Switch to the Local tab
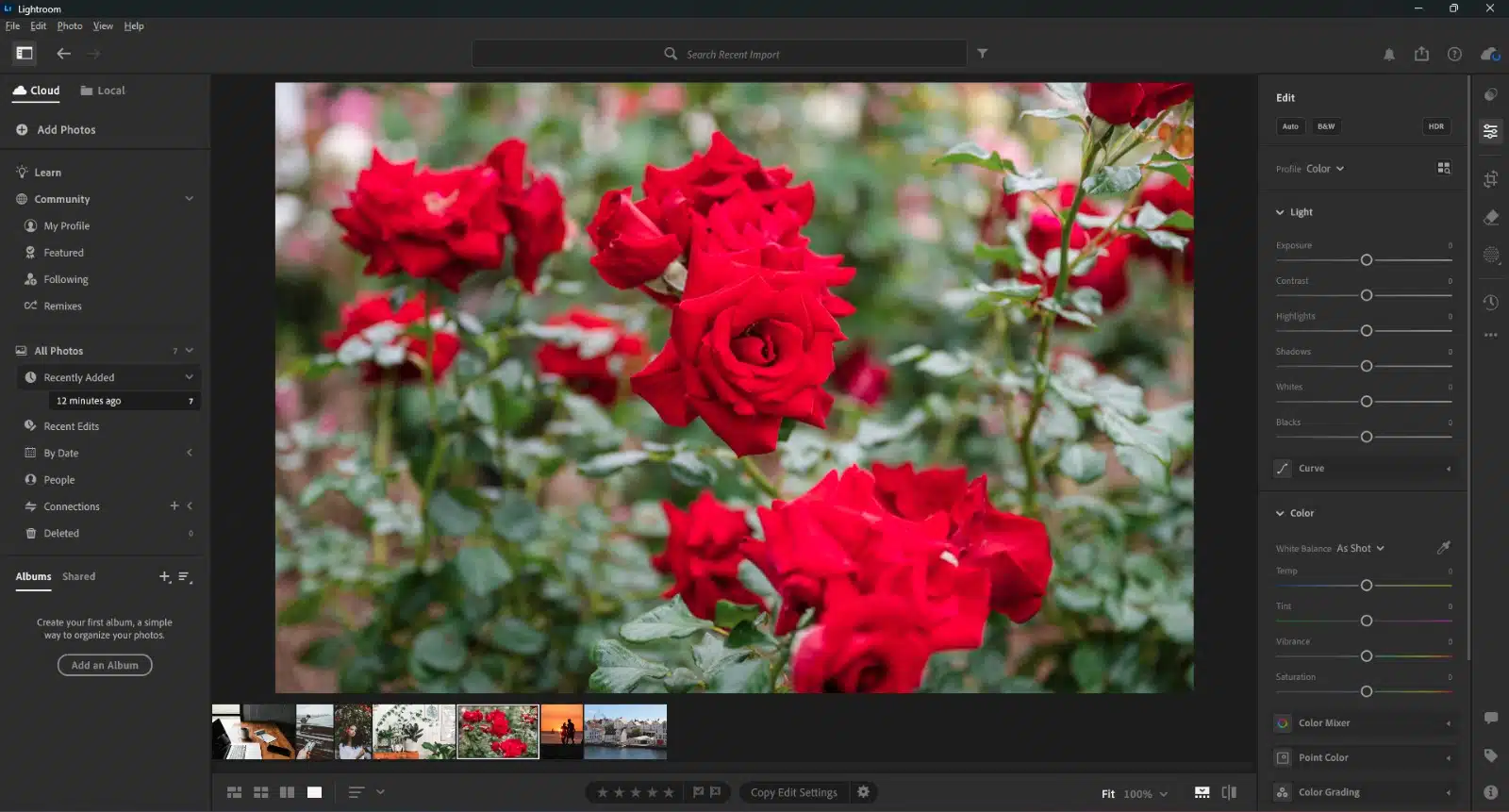 coord(103,91)
